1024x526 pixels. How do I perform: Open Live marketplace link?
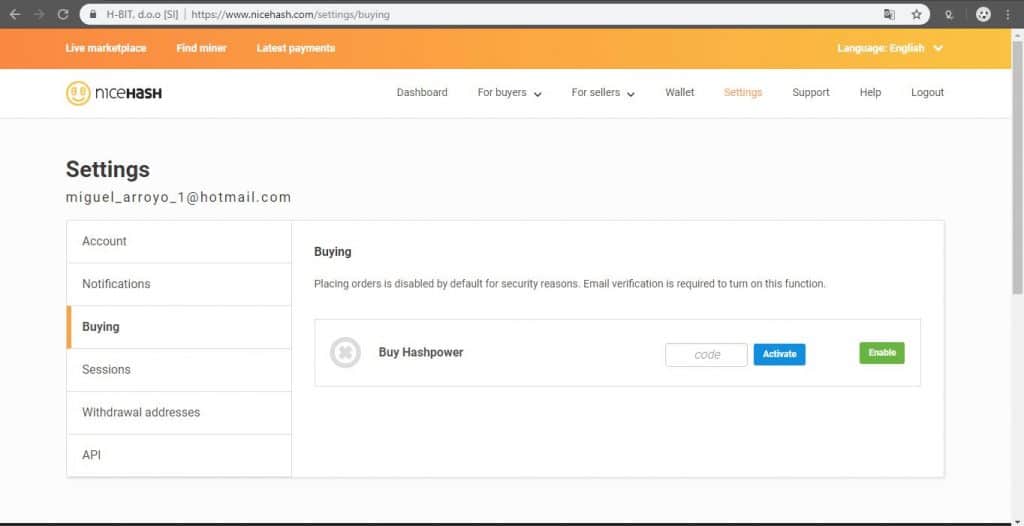click(x=106, y=48)
